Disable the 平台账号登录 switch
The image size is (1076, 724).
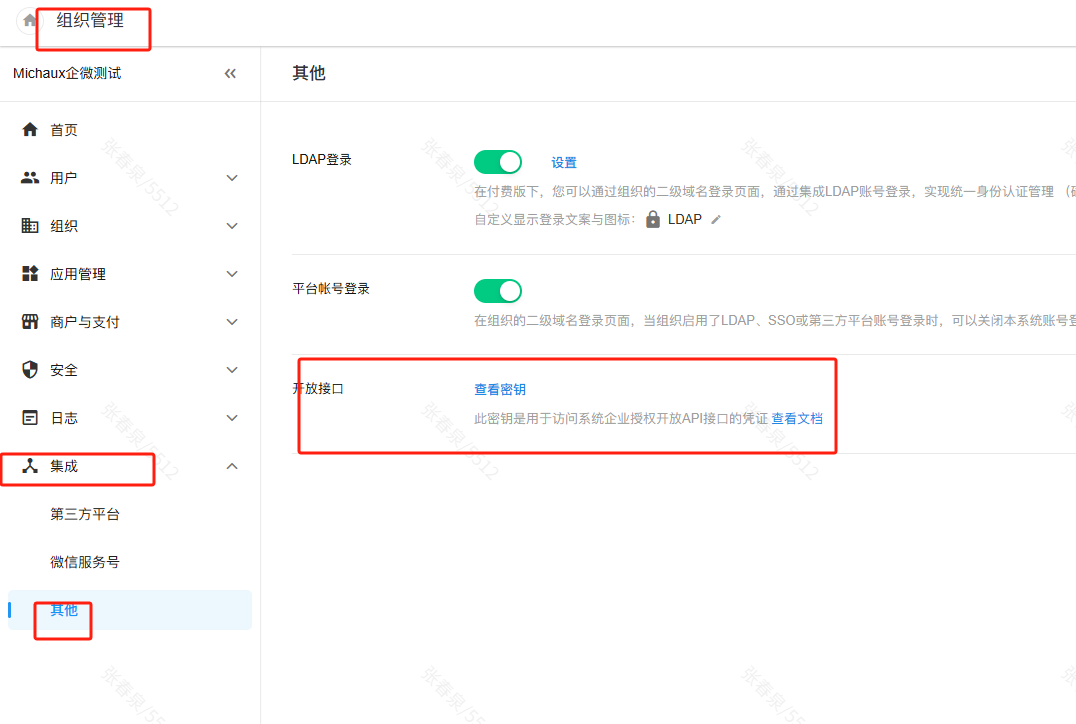(x=498, y=290)
